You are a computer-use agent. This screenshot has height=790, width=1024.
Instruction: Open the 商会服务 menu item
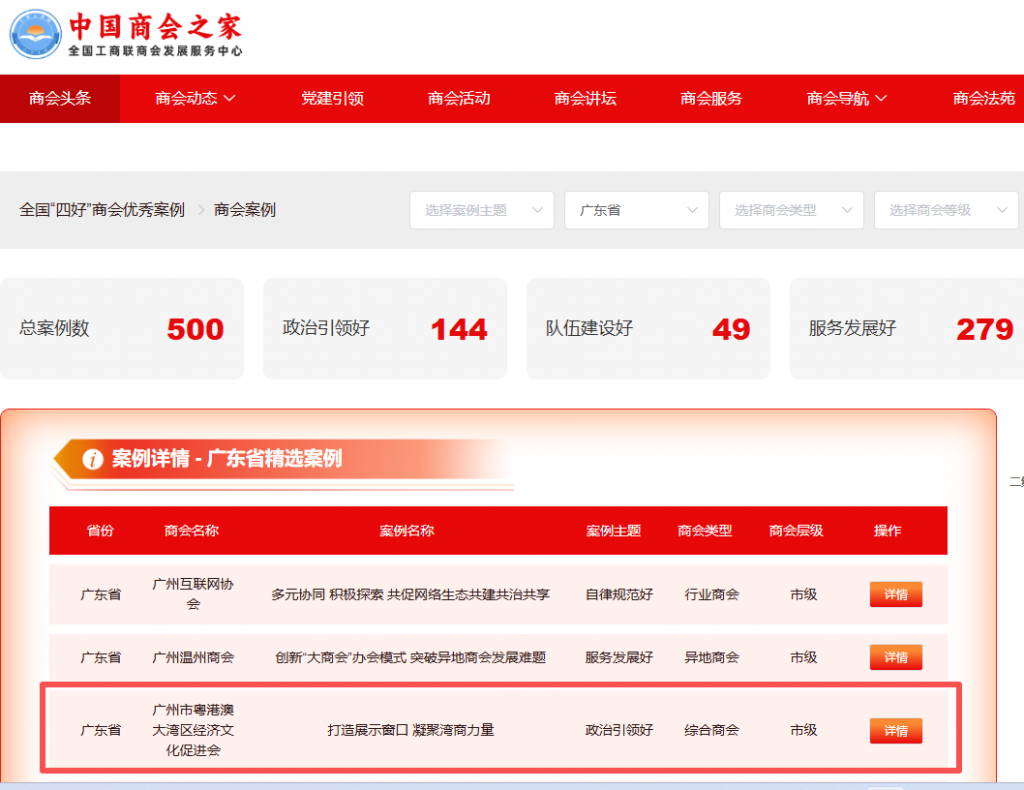[x=711, y=98]
